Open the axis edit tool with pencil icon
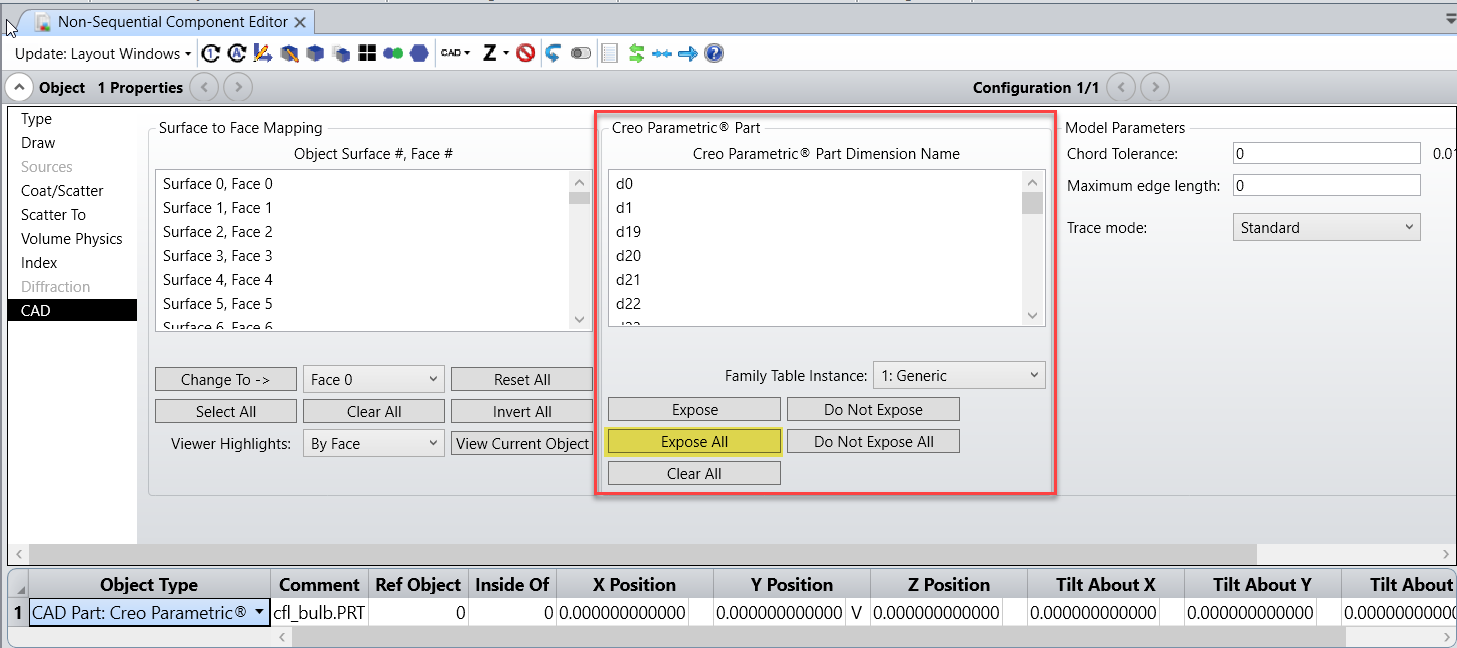1457x648 pixels. 263,54
